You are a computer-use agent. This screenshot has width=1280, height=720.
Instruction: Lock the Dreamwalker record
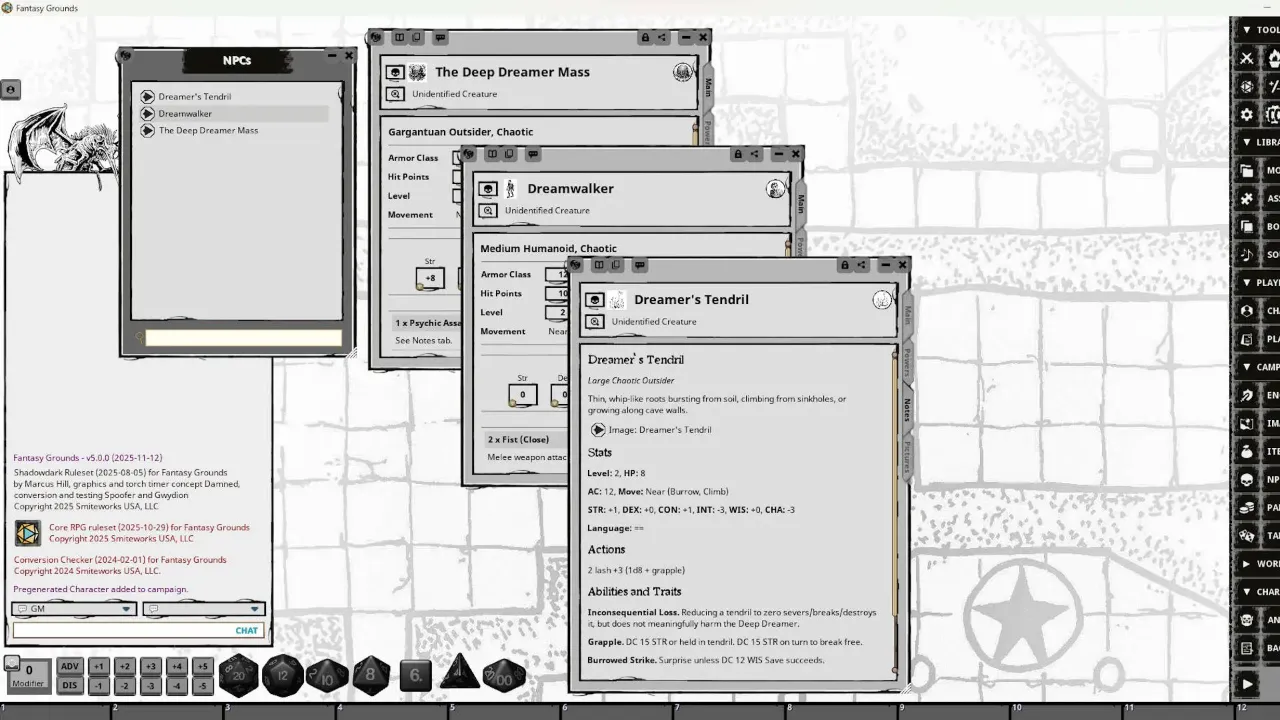pos(738,154)
